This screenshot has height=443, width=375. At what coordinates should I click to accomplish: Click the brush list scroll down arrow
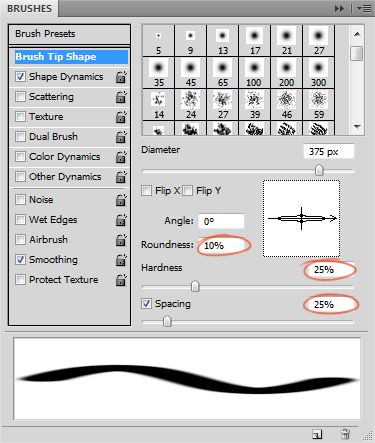click(x=357, y=127)
